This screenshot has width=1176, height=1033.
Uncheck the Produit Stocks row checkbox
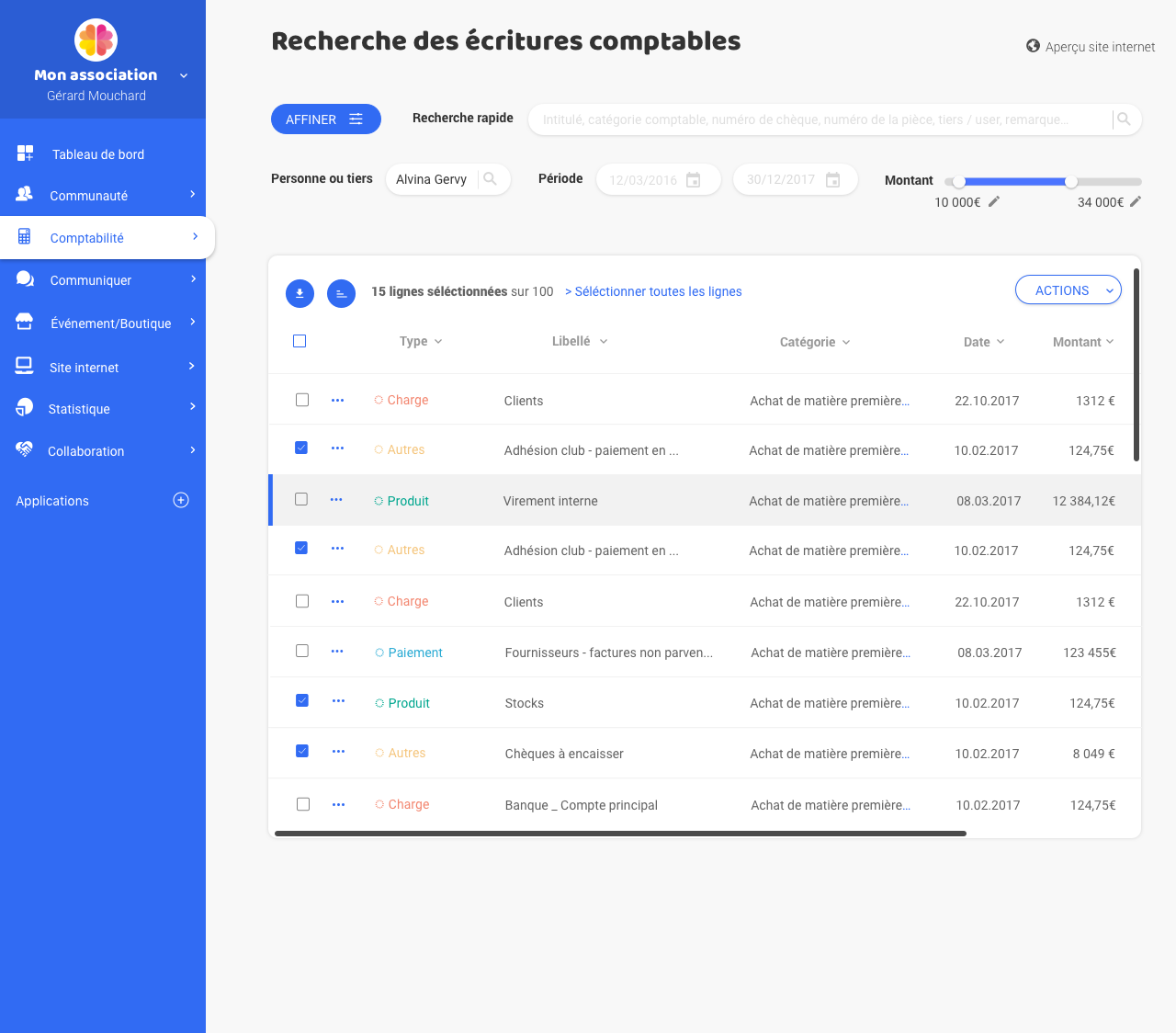tap(302, 699)
